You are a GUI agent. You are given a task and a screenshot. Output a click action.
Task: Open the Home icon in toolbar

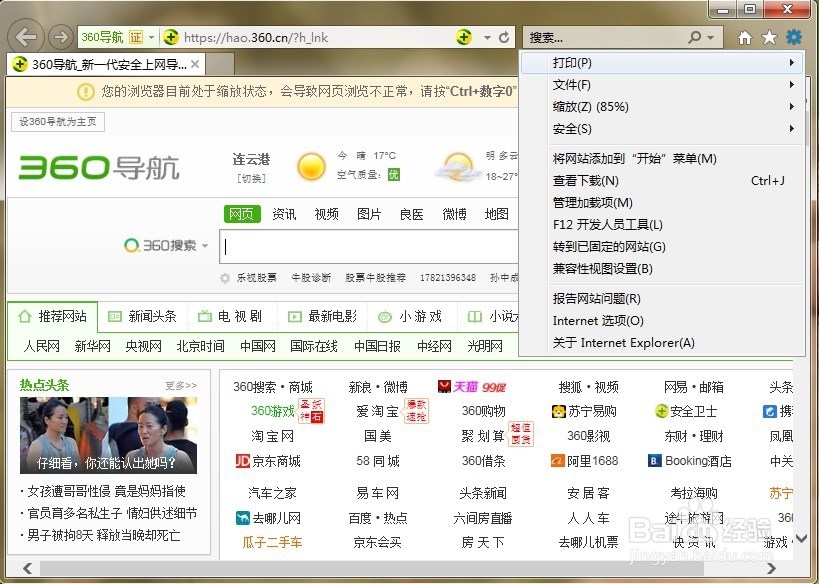tap(745, 38)
